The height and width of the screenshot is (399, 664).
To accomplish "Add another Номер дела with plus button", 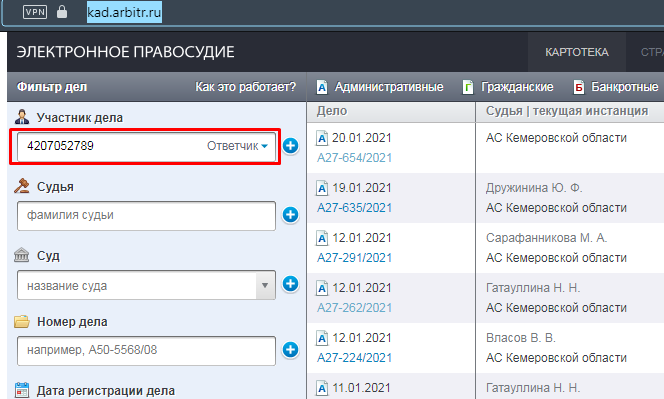I will [x=290, y=350].
